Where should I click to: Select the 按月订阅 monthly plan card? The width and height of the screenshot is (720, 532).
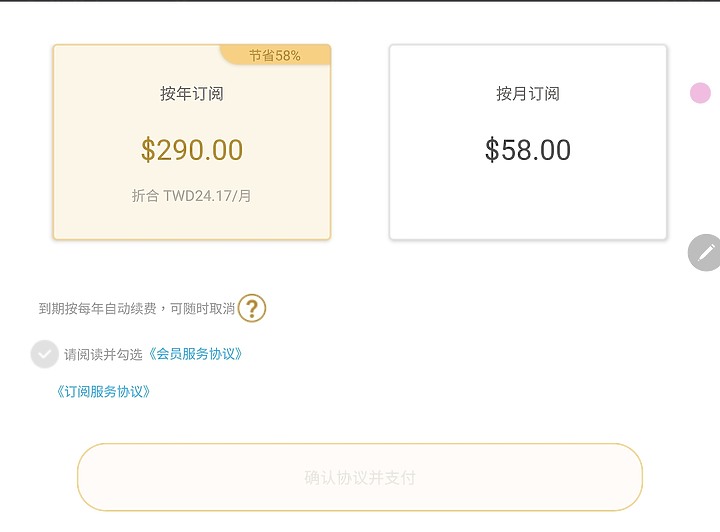(528, 142)
